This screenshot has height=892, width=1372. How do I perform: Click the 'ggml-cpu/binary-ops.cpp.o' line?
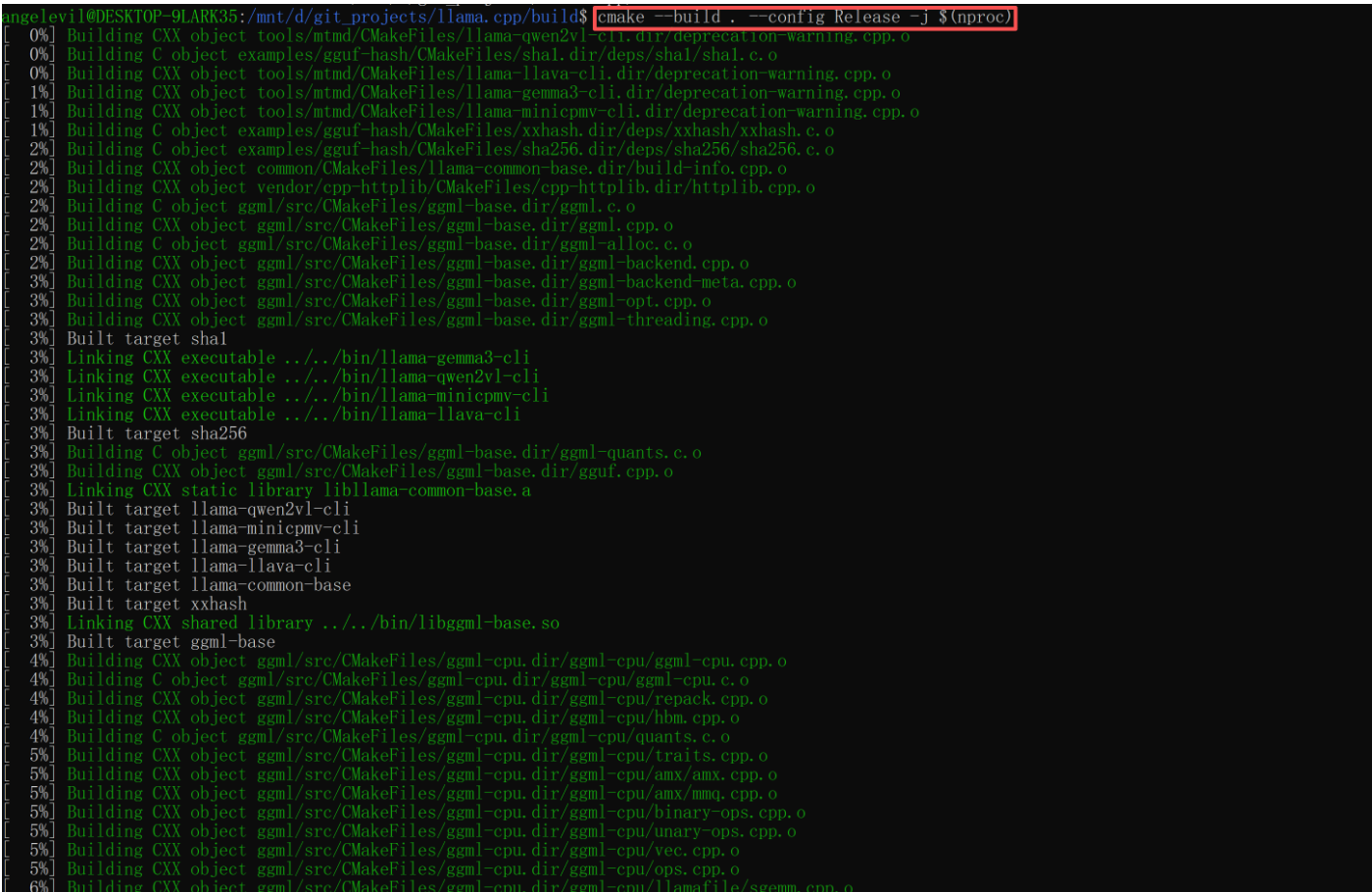click(x=404, y=813)
